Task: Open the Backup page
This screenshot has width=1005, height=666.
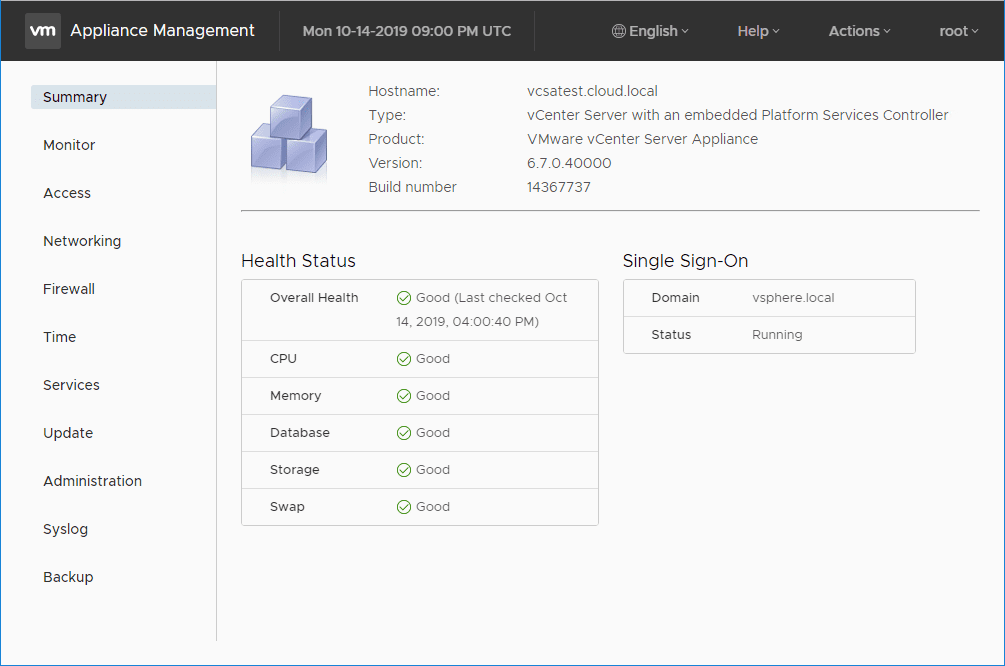Action: (68, 577)
